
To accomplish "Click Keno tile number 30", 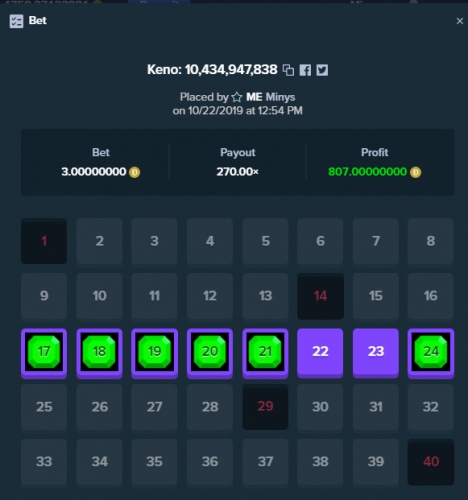I will (x=320, y=407).
